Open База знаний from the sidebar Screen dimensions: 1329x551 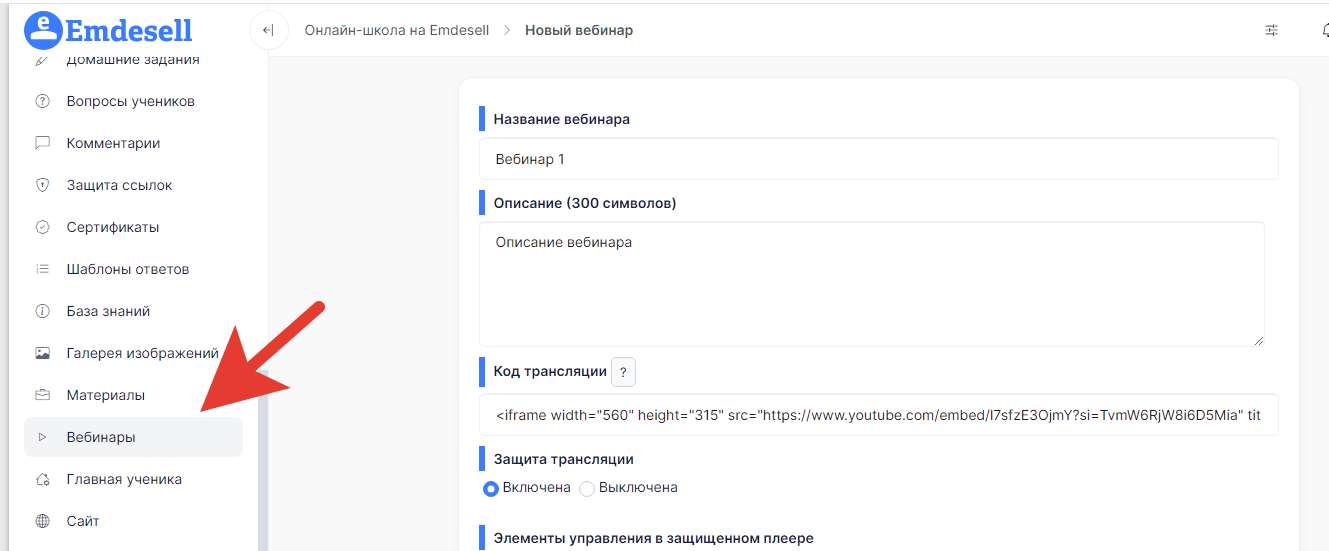coord(108,311)
